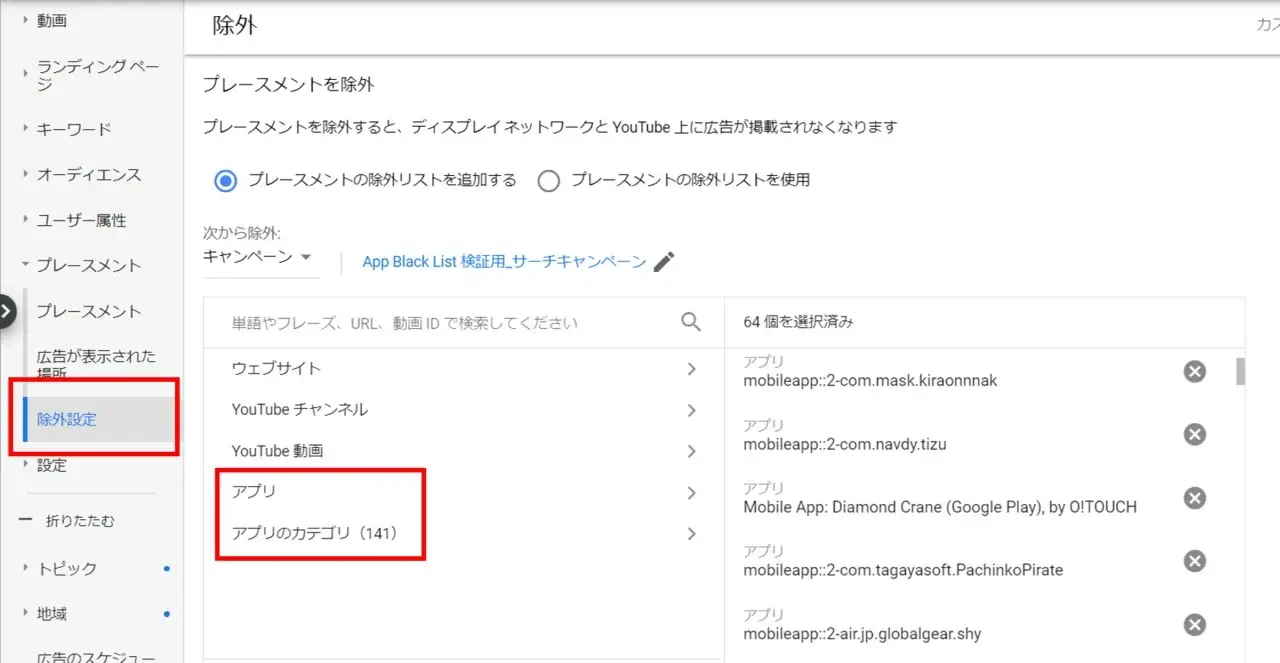This screenshot has height=663, width=1280.
Task: Remove PachinkoPirate app from selected list
Action: 1194,561
